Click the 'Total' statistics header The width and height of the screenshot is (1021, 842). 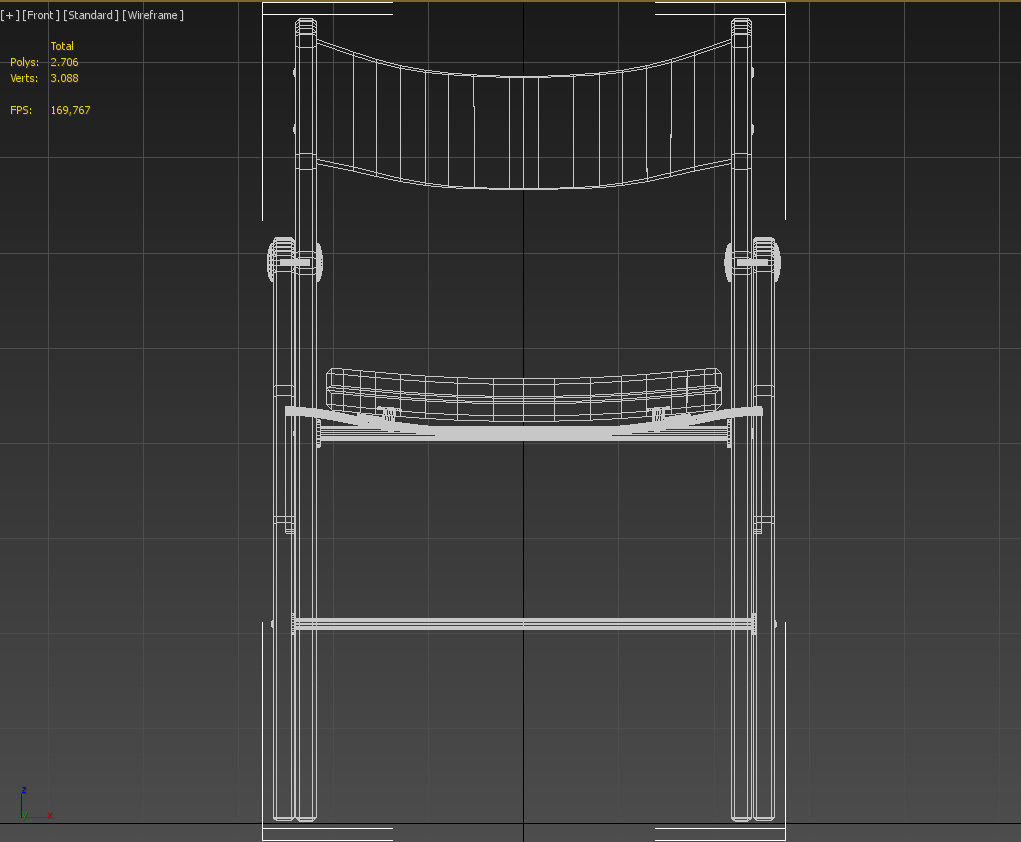[62, 46]
